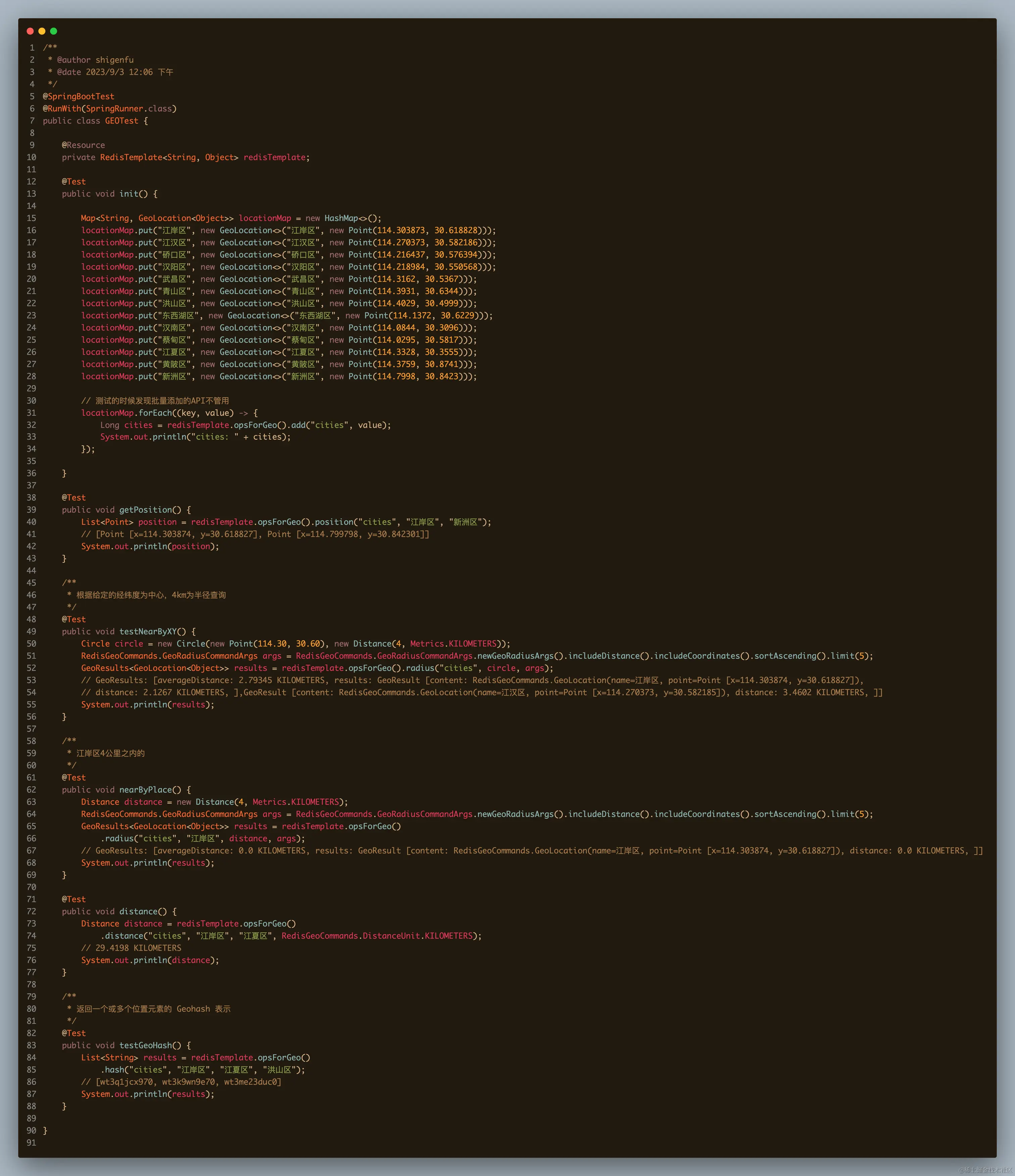
Task: Click line number 90 closing brace
Action: 45,1130
